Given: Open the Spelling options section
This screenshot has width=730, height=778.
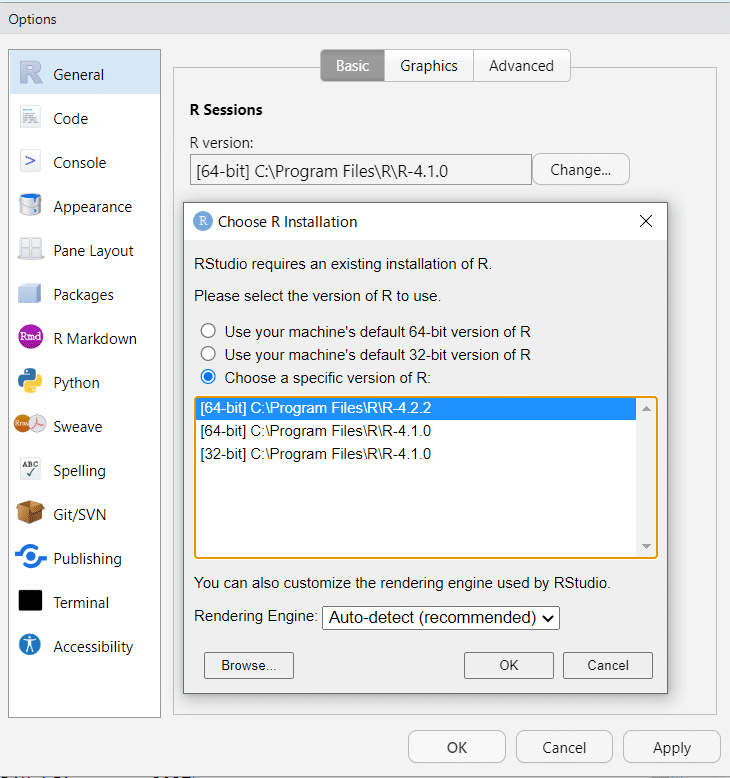Looking at the screenshot, I should (x=85, y=470).
